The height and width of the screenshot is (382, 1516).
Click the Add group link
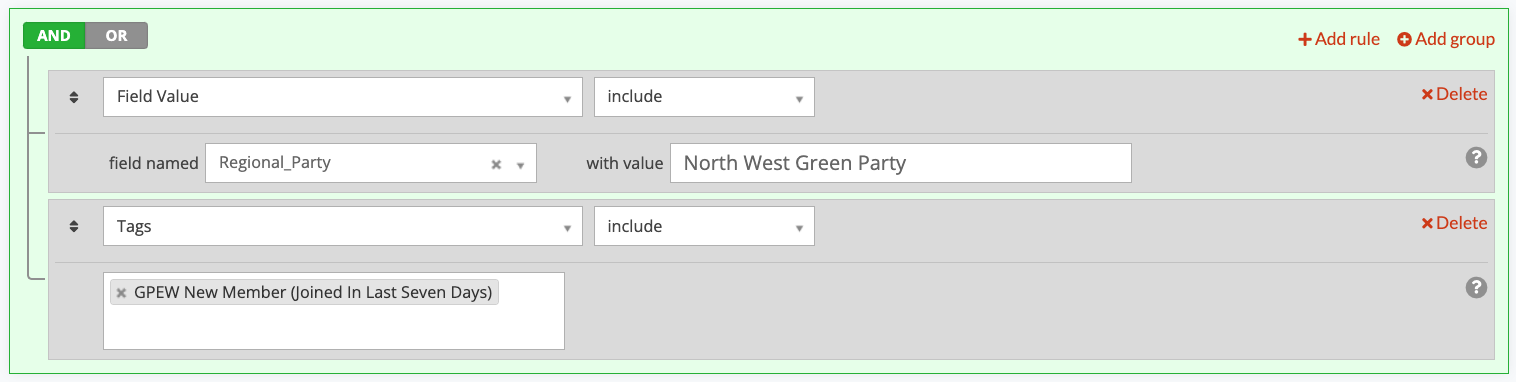pos(1446,39)
